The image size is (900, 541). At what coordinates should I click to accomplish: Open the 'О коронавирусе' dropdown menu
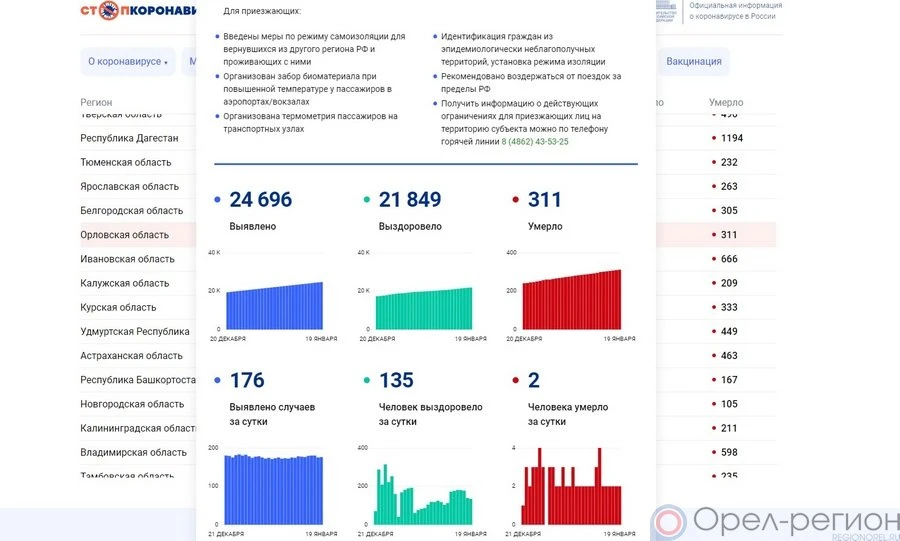(x=127, y=62)
